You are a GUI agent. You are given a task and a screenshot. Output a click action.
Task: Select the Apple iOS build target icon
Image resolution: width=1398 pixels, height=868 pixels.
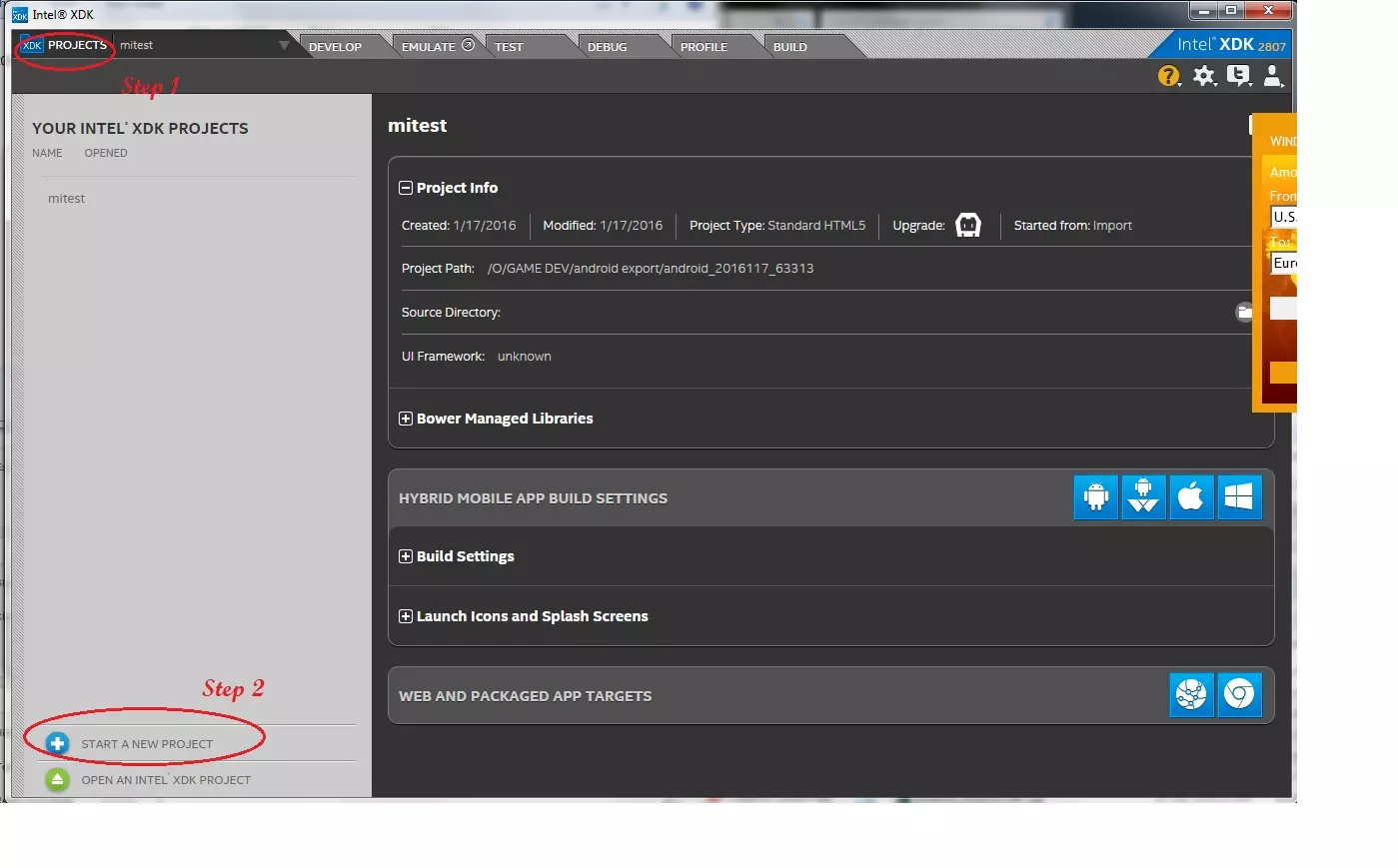pos(1191,497)
